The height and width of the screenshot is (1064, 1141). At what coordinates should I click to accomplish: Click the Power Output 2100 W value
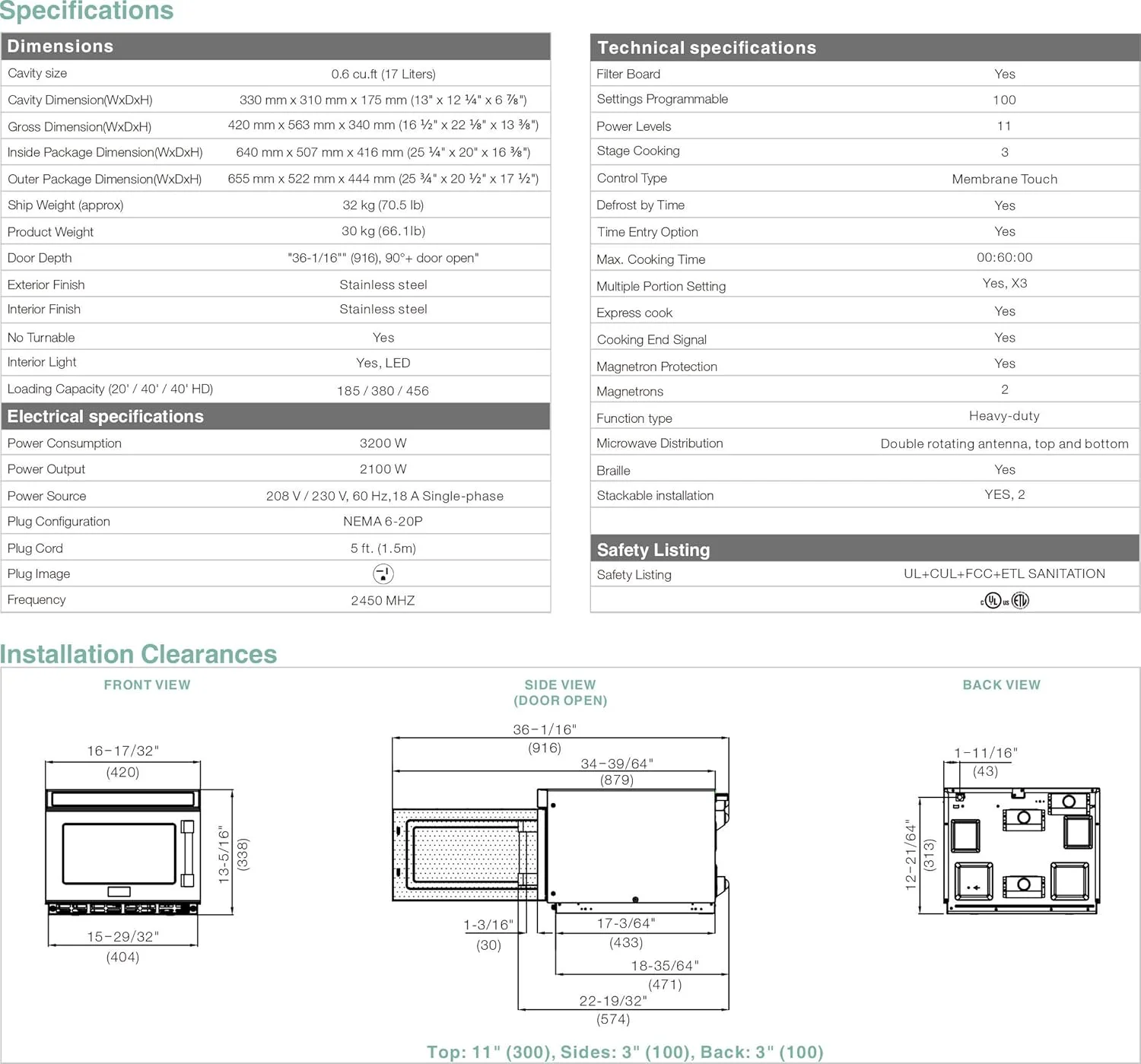point(383,469)
